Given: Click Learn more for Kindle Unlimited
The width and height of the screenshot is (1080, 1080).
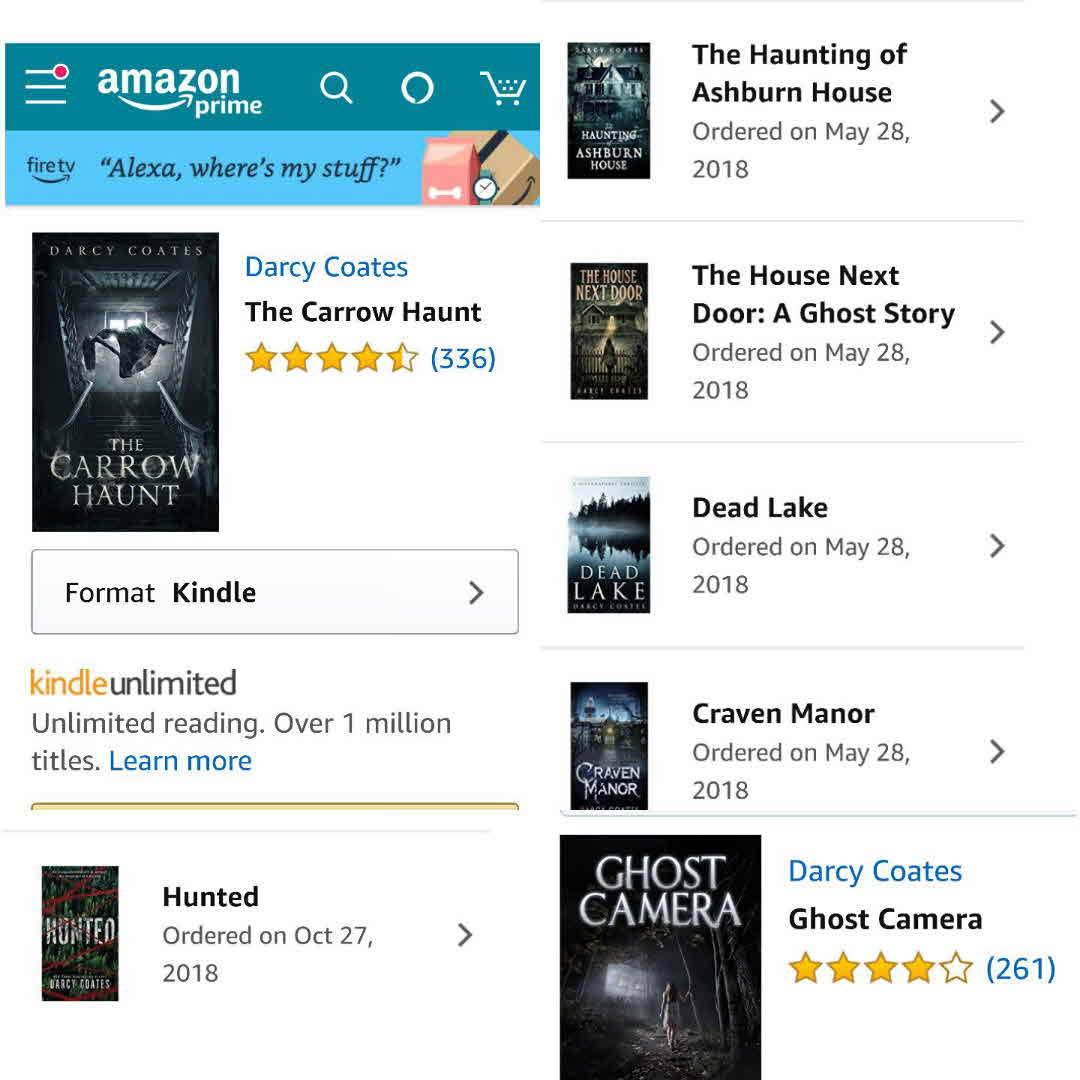Looking at the screenshot, I should pyautogui.click(x=180, y=761).
